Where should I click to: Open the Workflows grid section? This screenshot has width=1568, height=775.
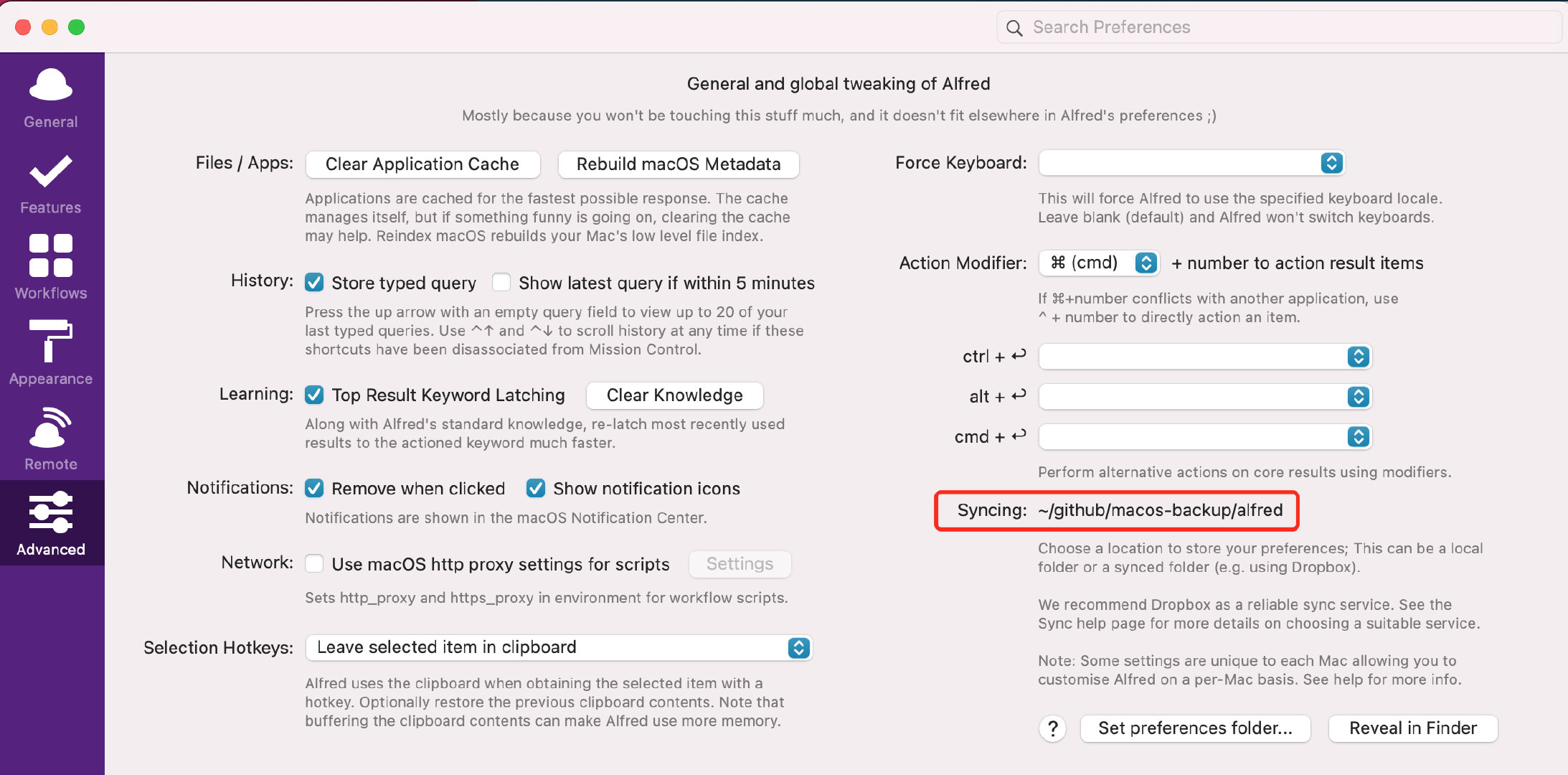[51, 268]
